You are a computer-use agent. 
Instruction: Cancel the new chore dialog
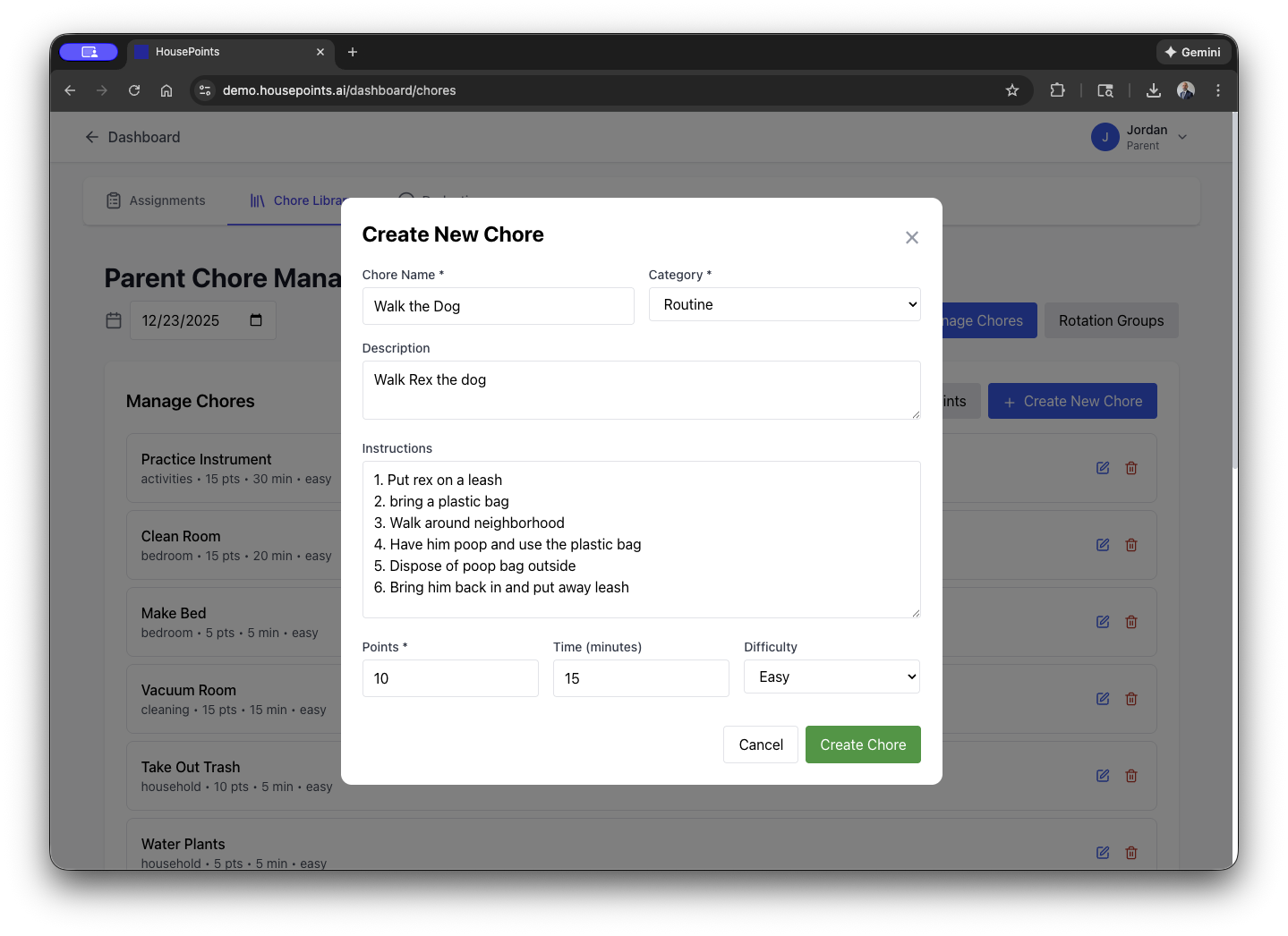761,745
